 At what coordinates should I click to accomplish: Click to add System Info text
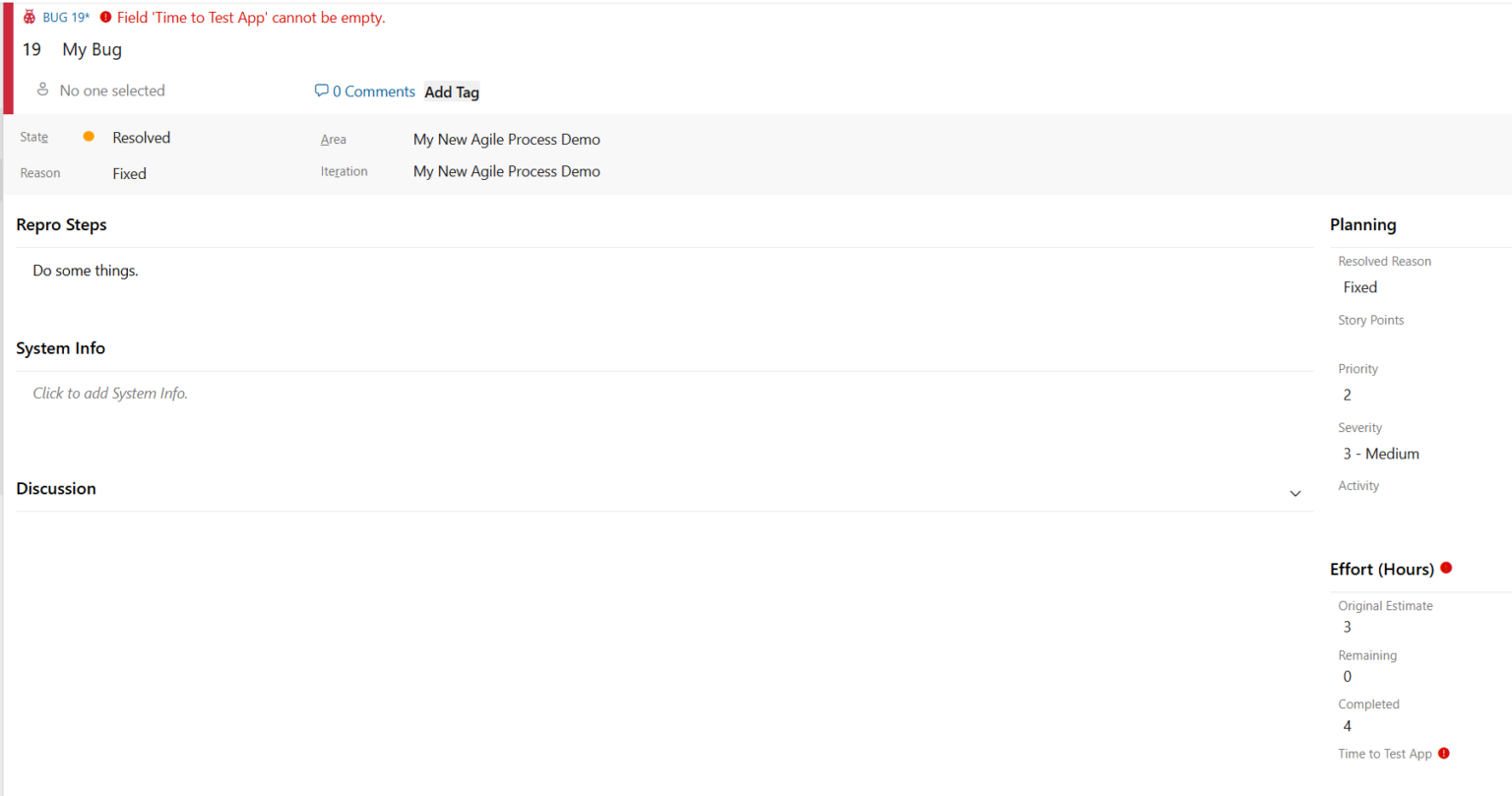click(x=110, y=394)
